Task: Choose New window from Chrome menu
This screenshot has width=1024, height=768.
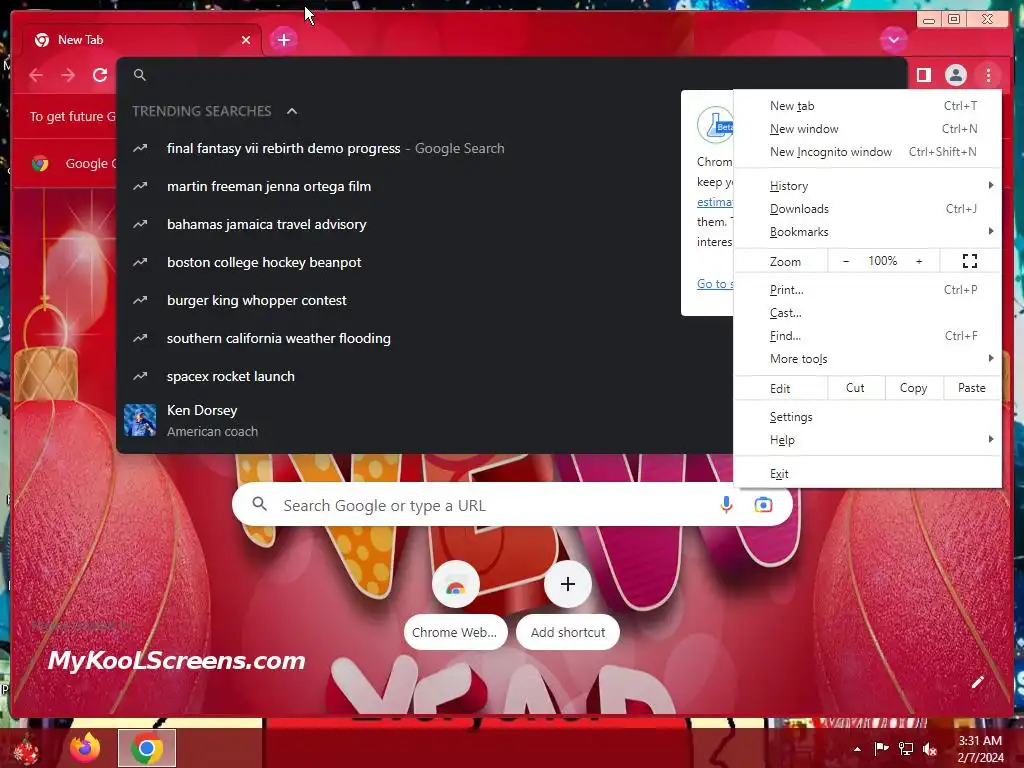Action: tap(867, 129)
